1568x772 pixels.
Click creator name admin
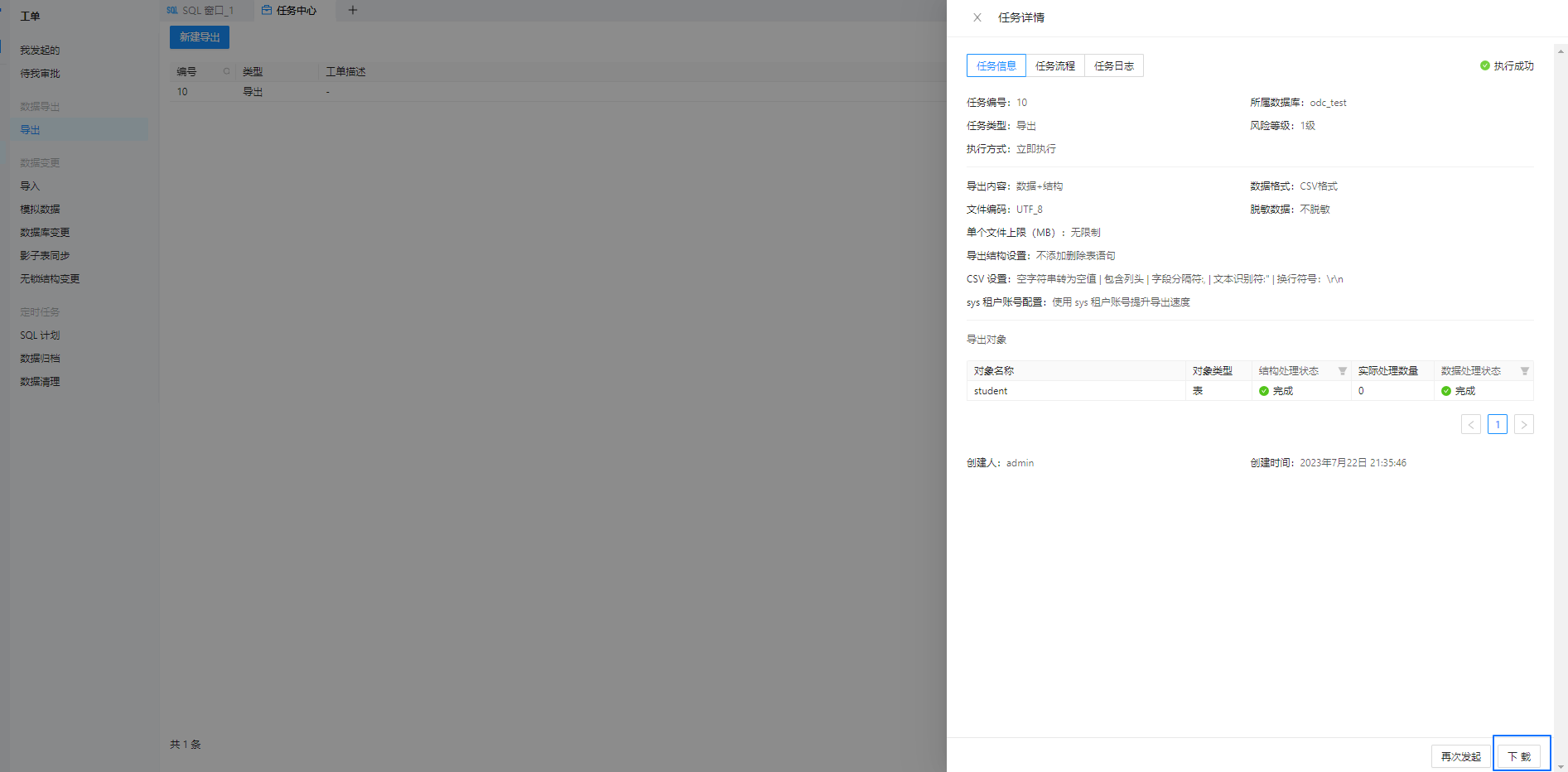pyautogui.click(x=1020, y=463)
